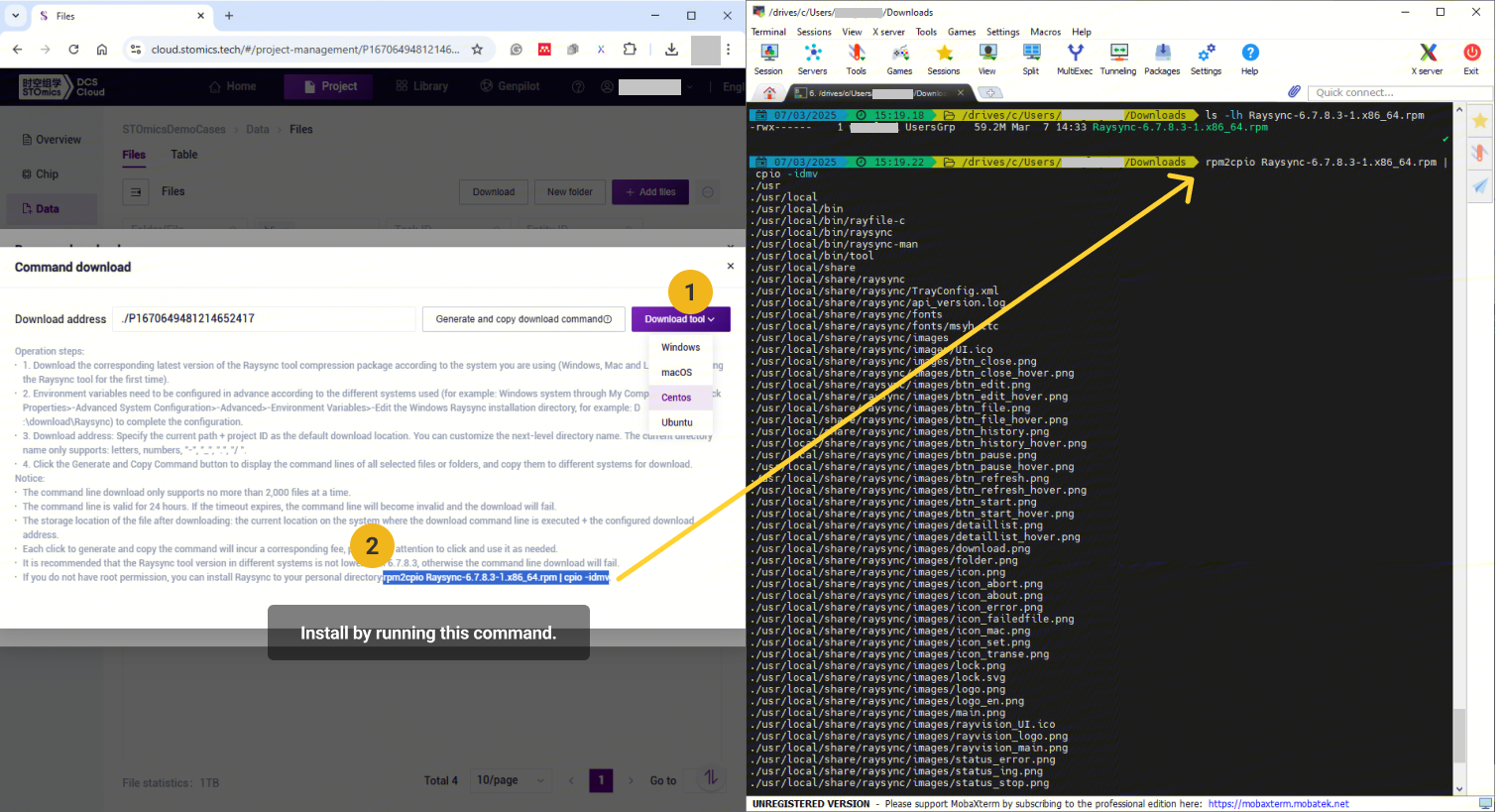Bookmark this page with the star icon
1504x812 pixels.
coord(477,49)
